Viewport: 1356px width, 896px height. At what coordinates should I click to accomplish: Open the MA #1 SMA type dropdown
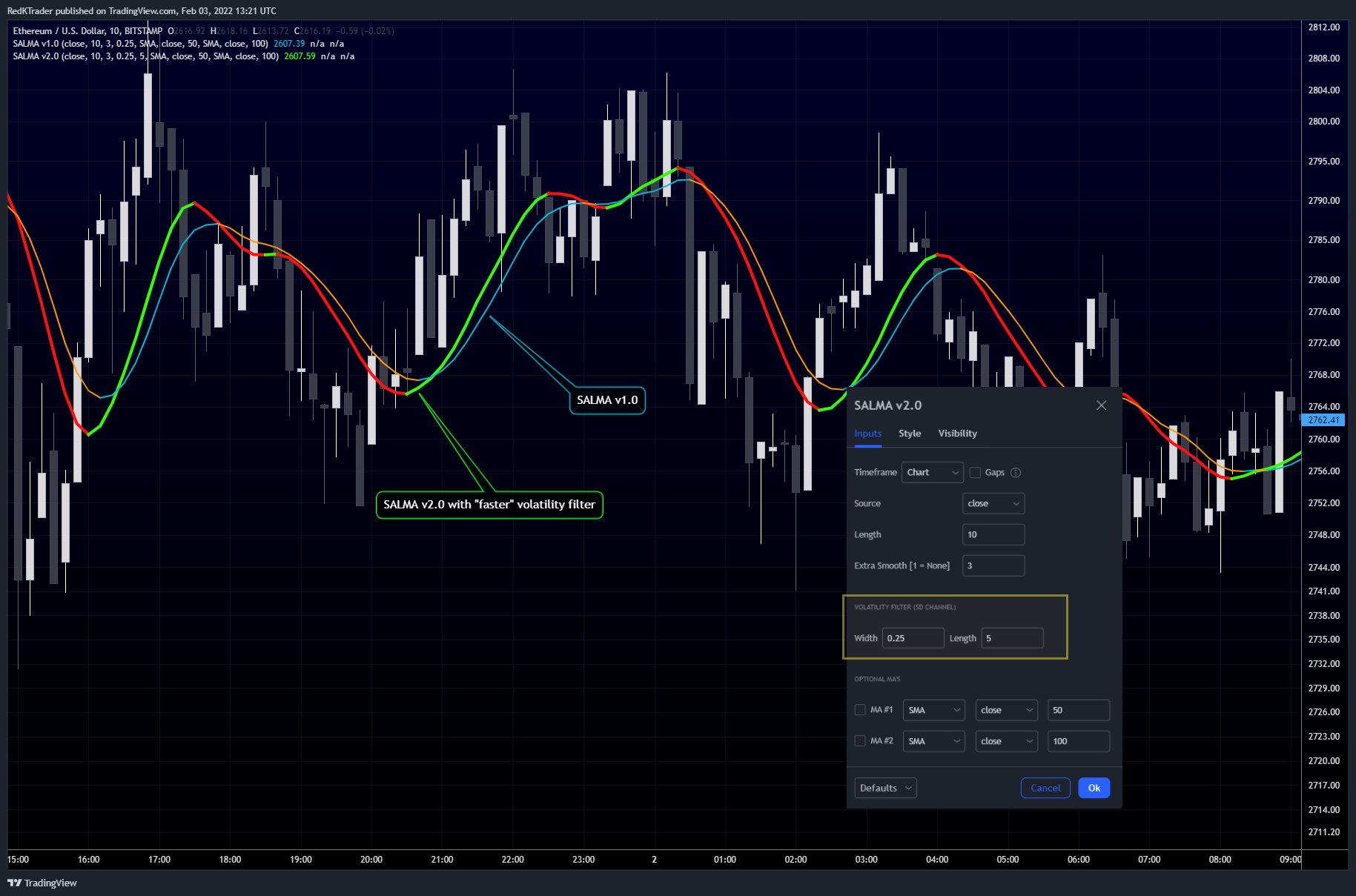pos(934,710)
